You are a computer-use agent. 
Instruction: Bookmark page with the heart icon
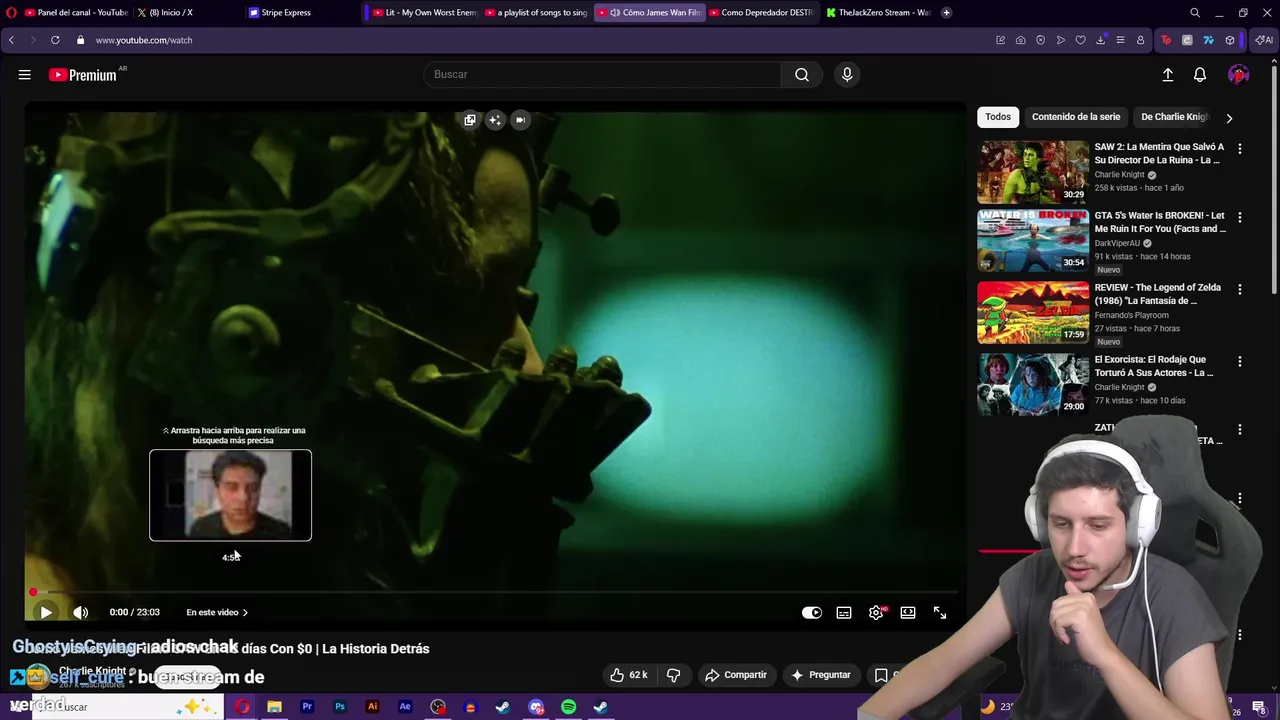(x=1081, y=40)
